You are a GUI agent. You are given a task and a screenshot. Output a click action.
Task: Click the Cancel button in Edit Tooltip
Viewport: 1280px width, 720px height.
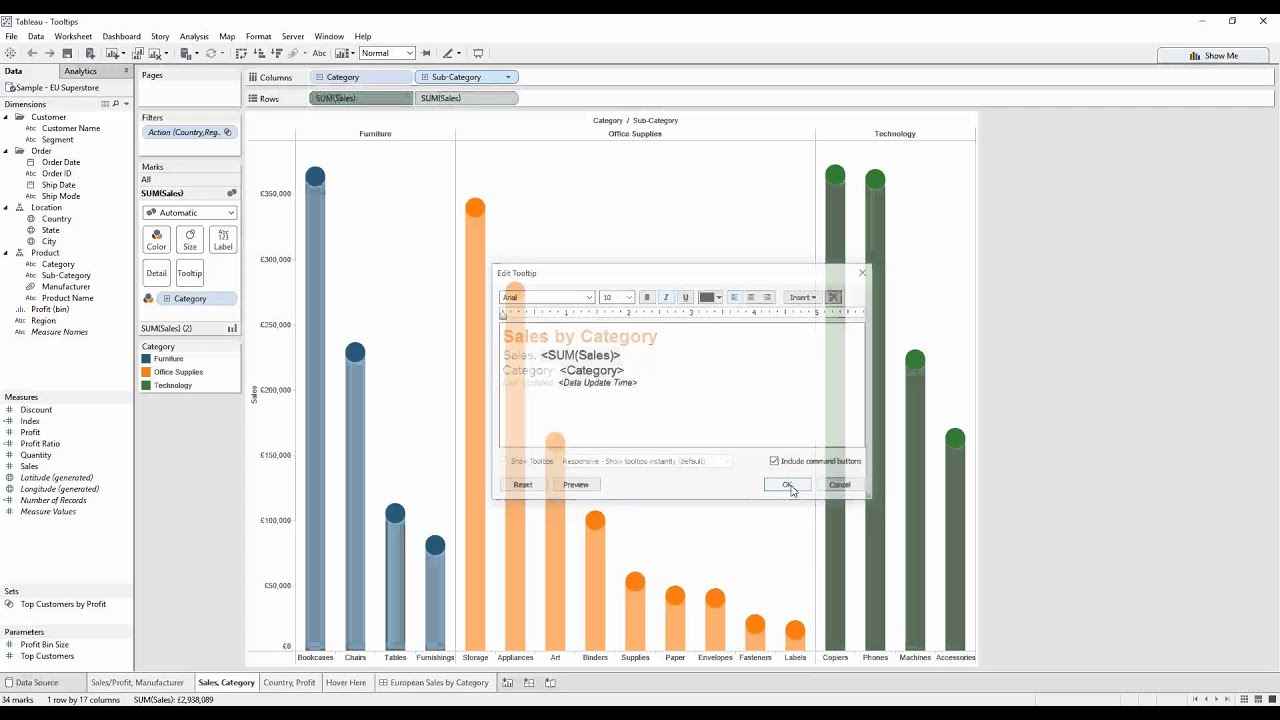(840, 484)
